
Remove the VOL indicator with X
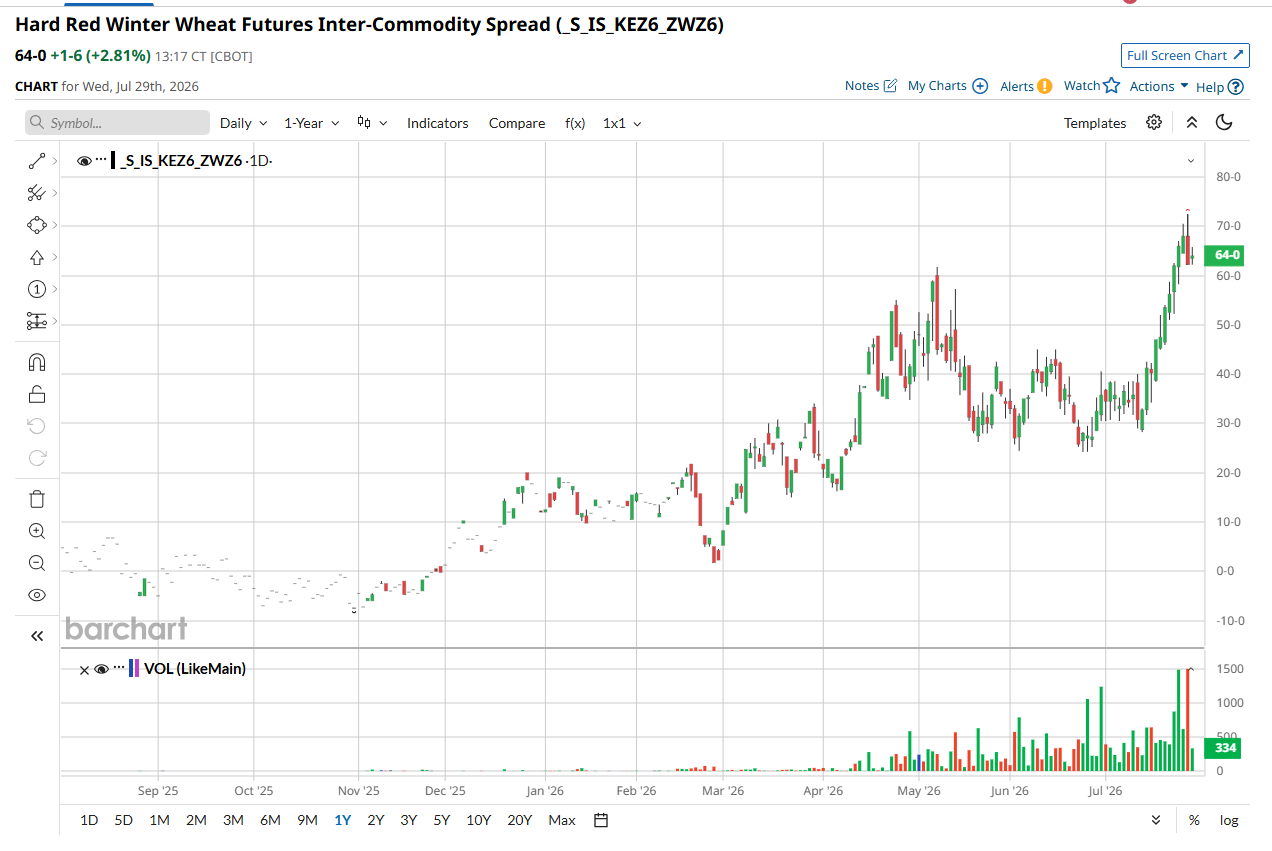(x=84, y=669)
